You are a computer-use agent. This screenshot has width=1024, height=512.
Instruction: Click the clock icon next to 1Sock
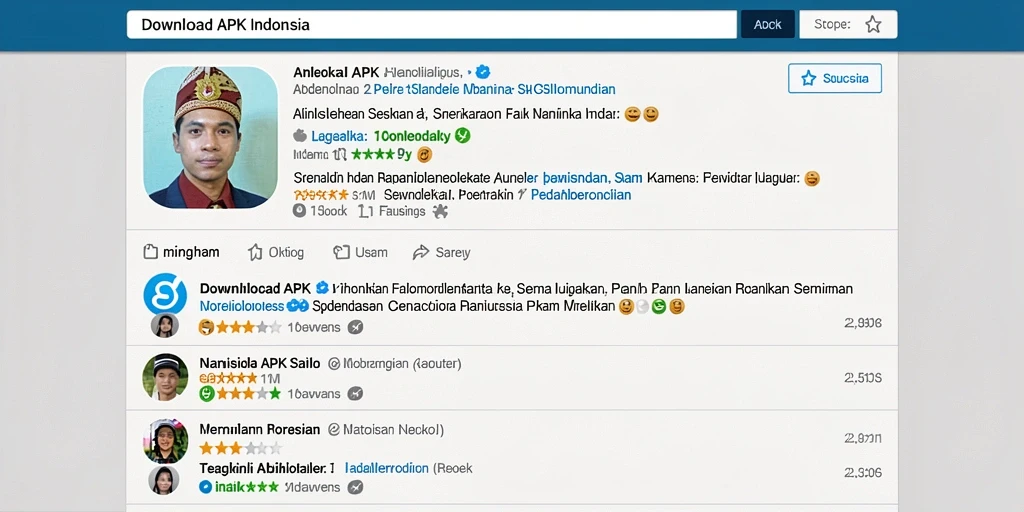point(300,211)
